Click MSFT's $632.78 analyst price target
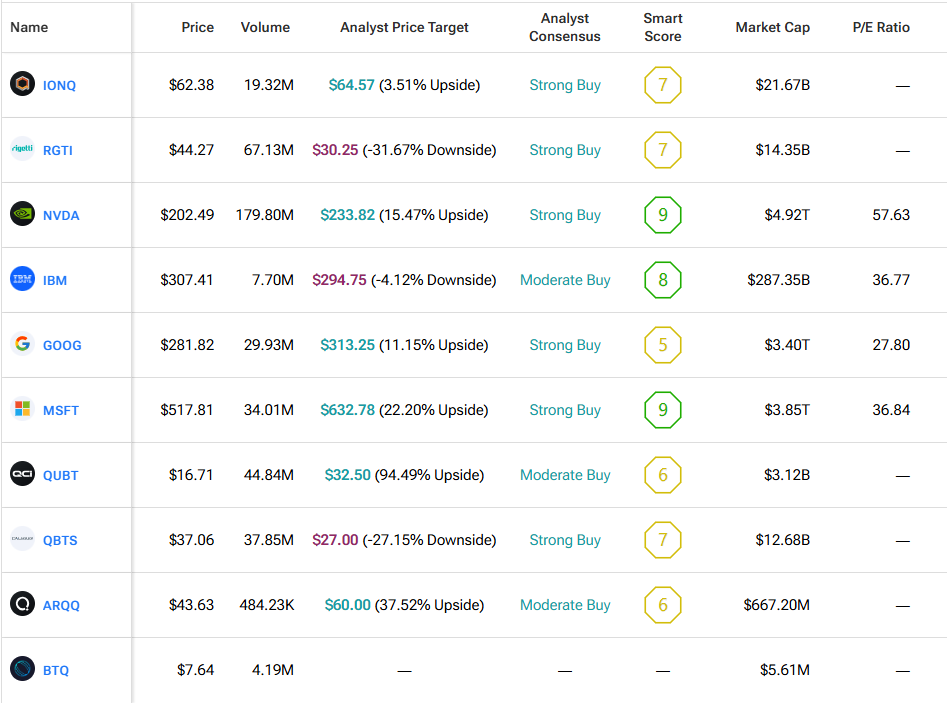The width and height of the screenshot is (947, 703). coord(347,410)
